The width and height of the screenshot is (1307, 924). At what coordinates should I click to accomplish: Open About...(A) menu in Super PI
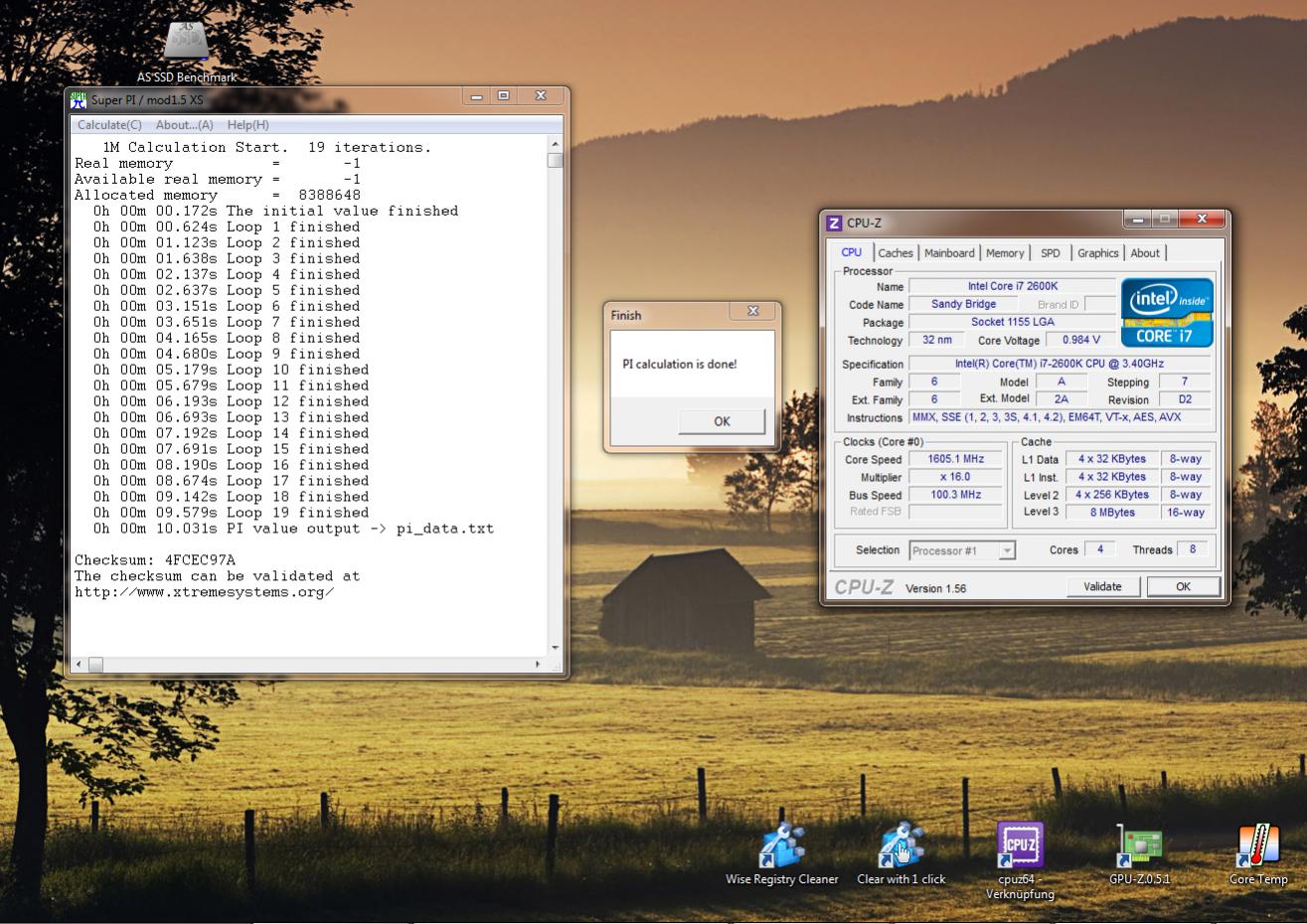click(184, 125)
